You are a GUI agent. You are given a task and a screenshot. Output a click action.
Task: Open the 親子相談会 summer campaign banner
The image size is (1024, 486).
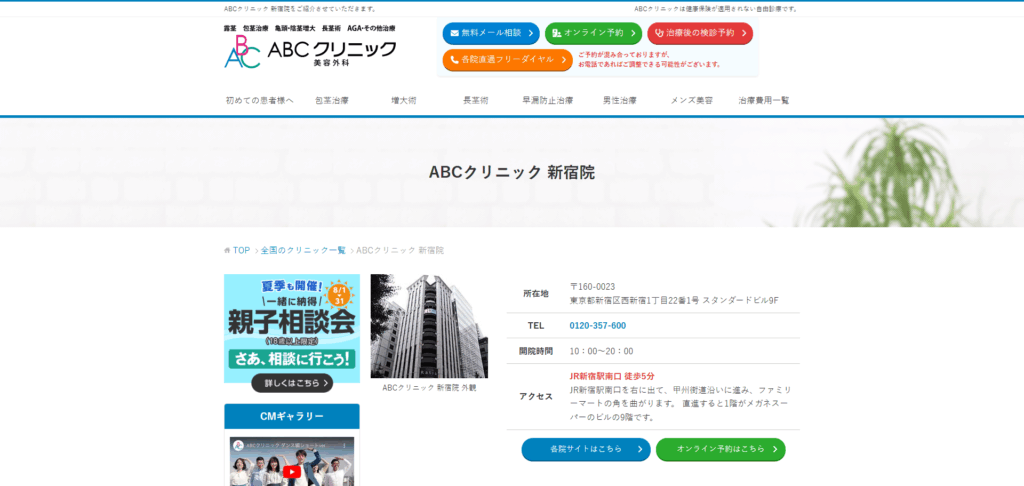pos(291,333)
